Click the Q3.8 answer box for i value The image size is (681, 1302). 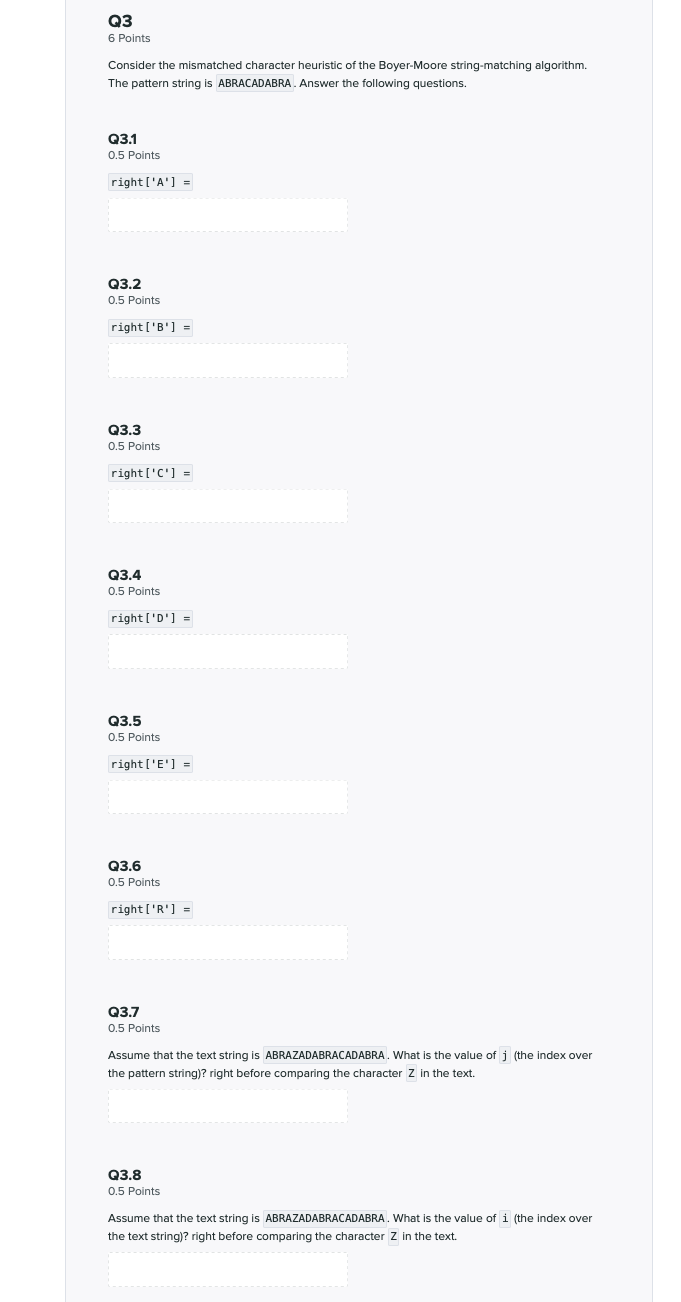point(228,1269)
